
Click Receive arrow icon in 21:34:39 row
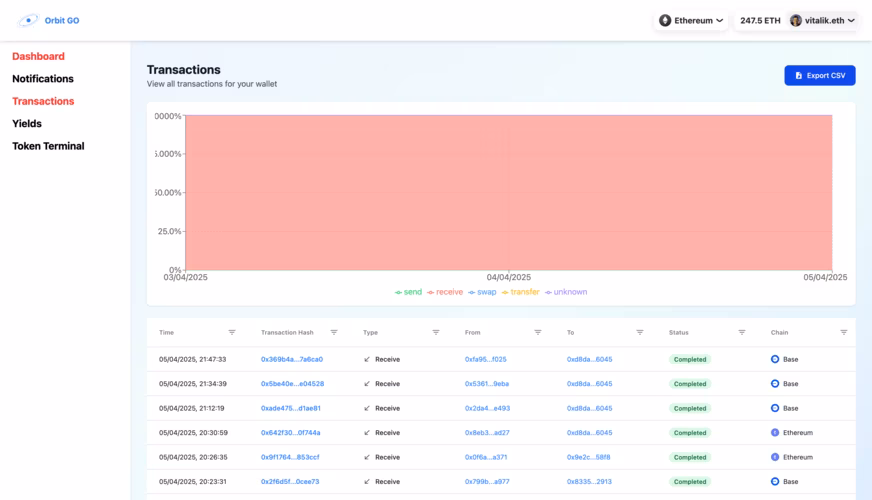click(367, 384)
